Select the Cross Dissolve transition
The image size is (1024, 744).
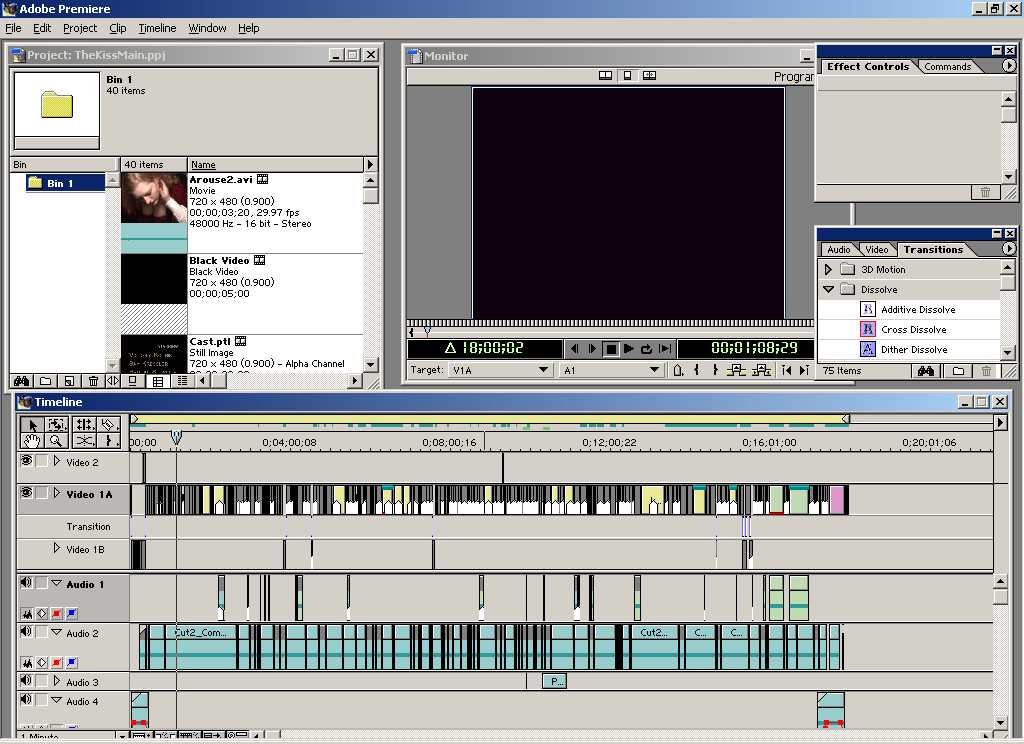pos(913,330)
